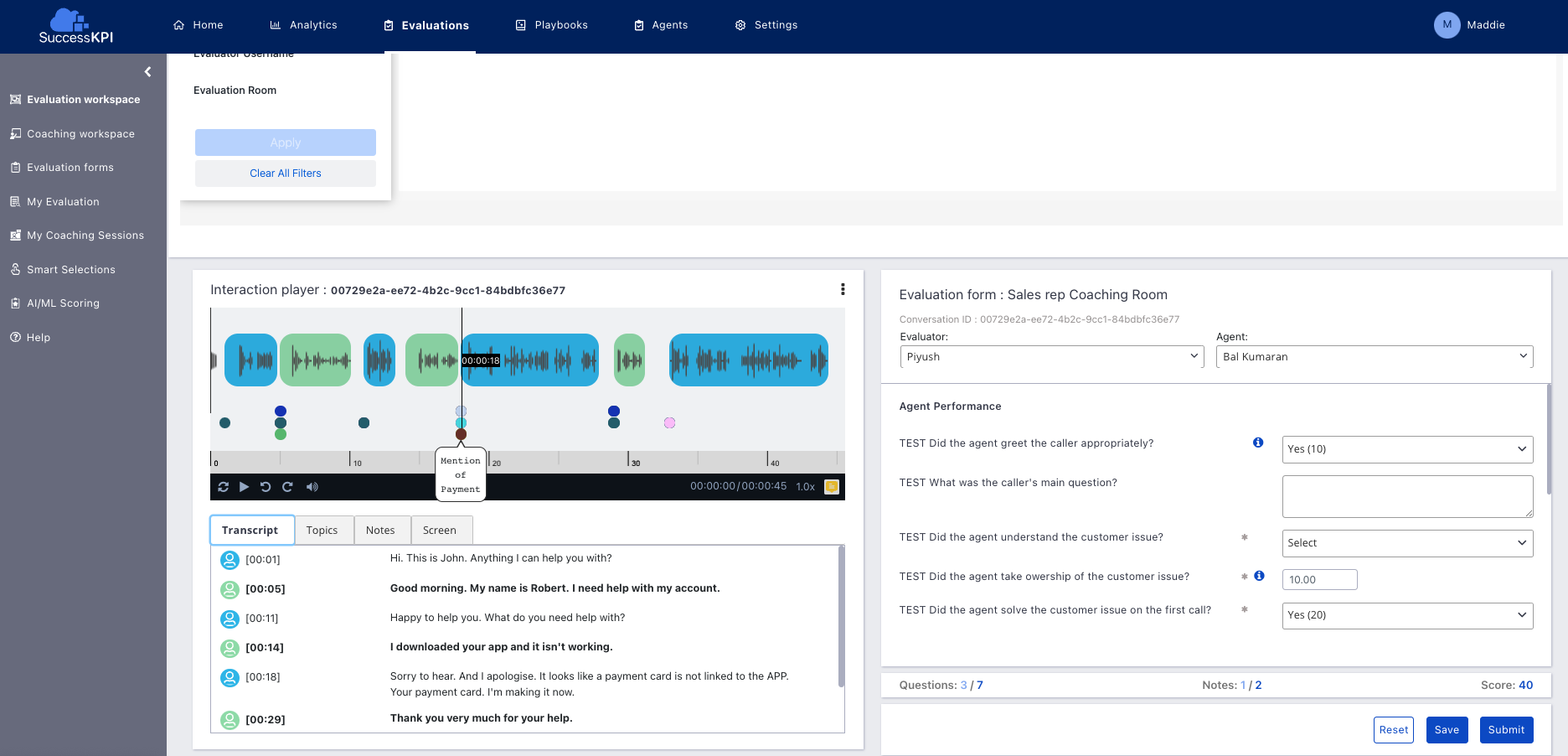Submit the evaluation form

1506,730
